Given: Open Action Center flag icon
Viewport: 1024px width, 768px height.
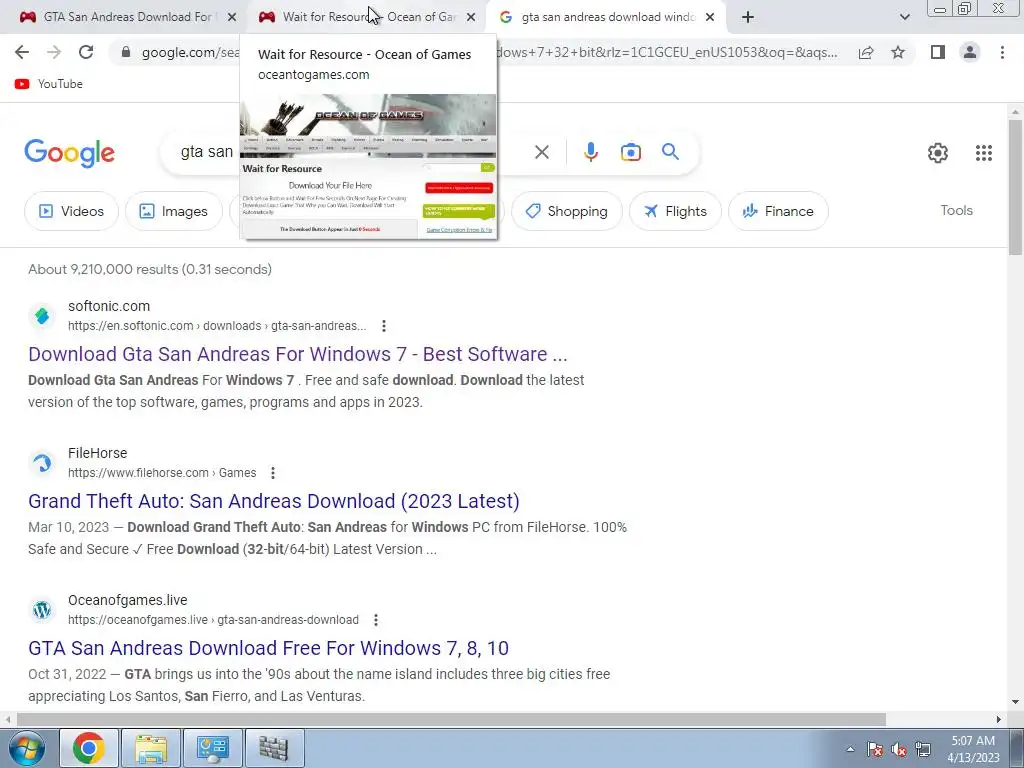Looking at the screenshot, I should (875, 749).
